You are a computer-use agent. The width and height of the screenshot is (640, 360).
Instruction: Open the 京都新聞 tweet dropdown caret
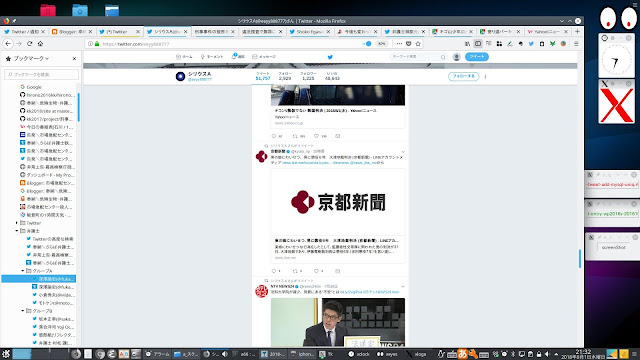click(403, 152)
